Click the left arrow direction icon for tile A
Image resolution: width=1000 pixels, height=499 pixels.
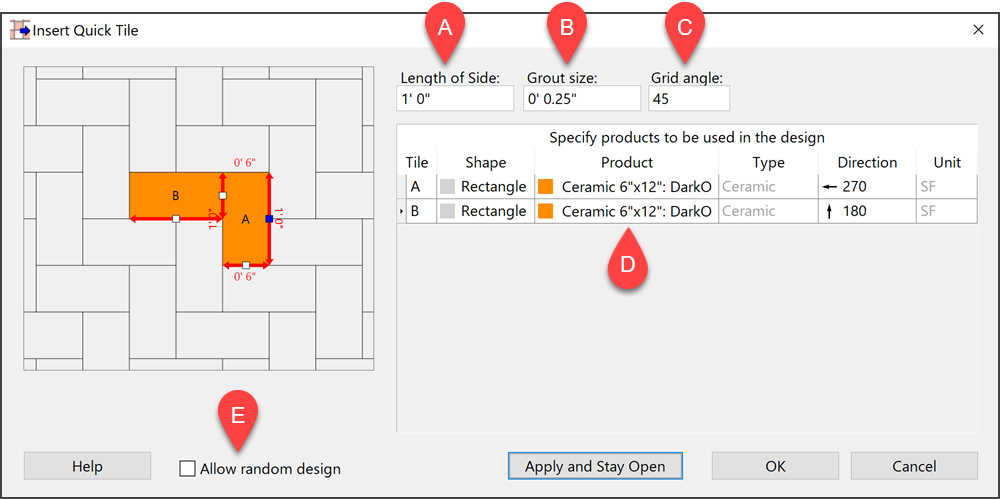coord(829,187)
